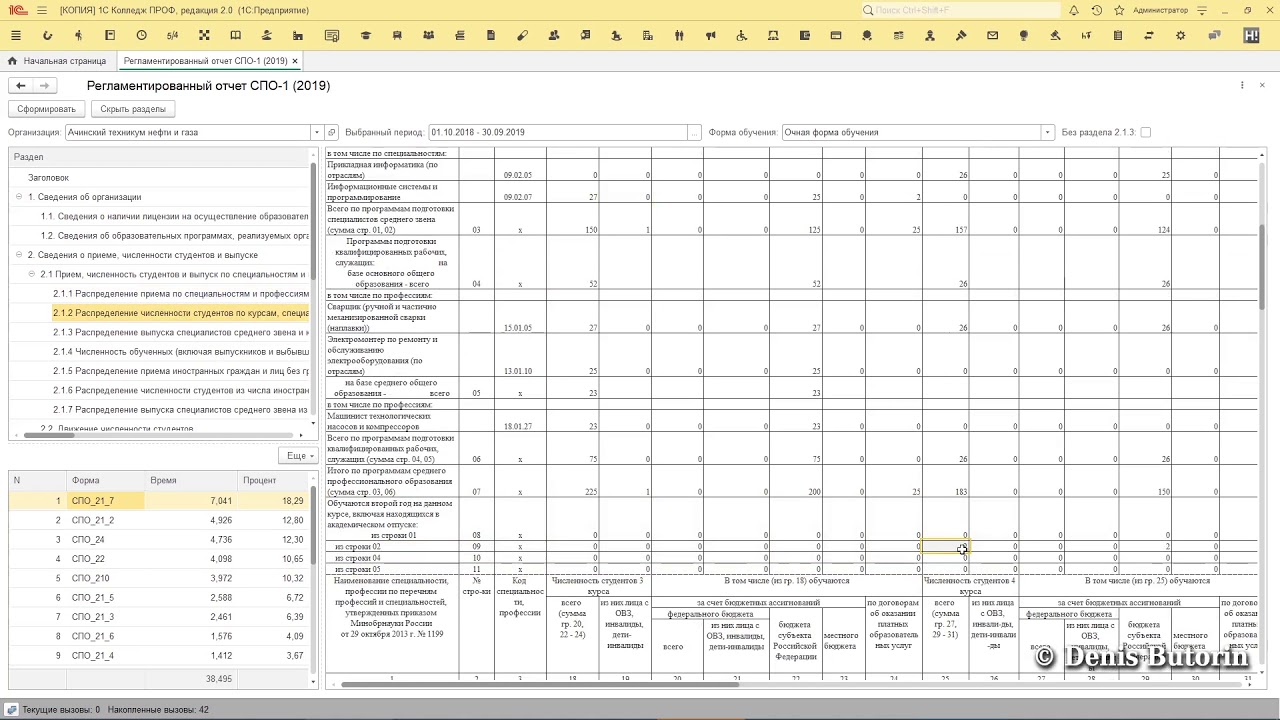Screen dimensions: 1280x720
Task: Close the Регламентированный отчет СПО-1 tab
Action: 295,61
